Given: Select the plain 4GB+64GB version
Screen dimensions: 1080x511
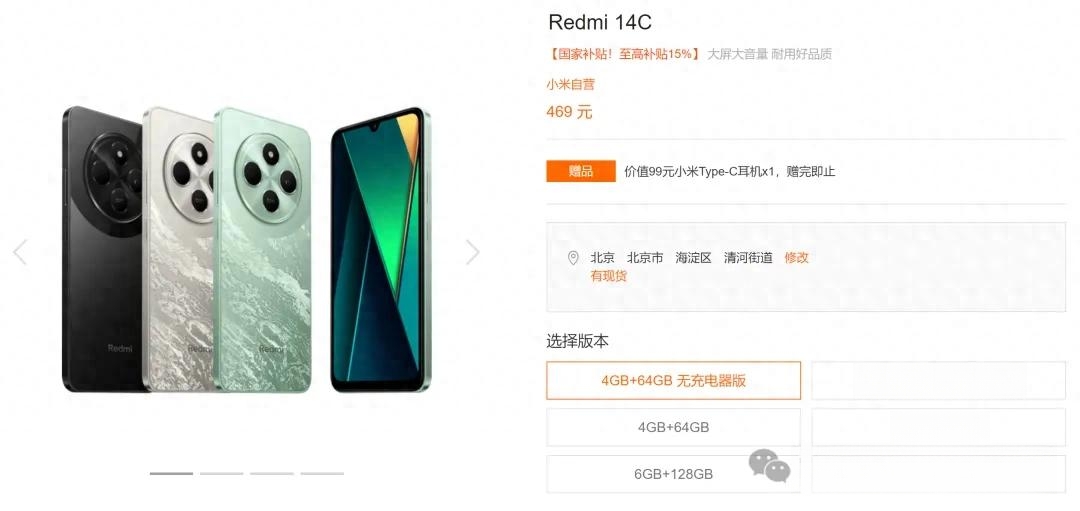Looking at the screenshot, I should (674, 427).
